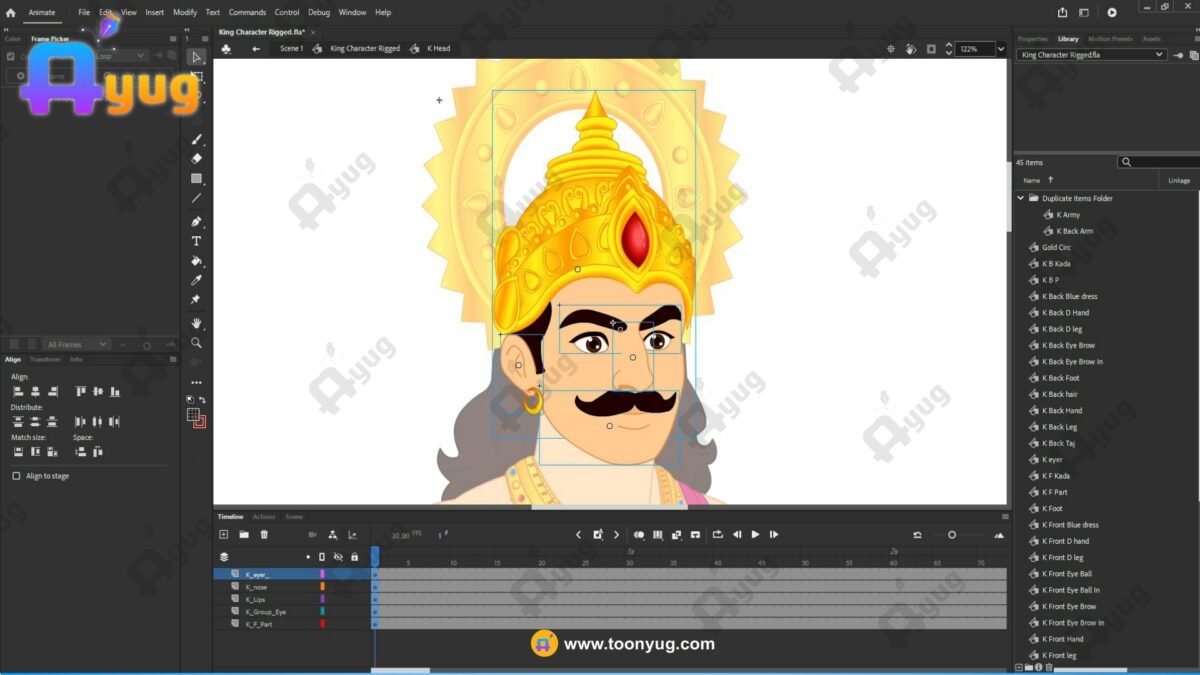This screenshot has width=1200, height=675.
Task: Click the Name column sort arrow
Action: pos(1050,180)
